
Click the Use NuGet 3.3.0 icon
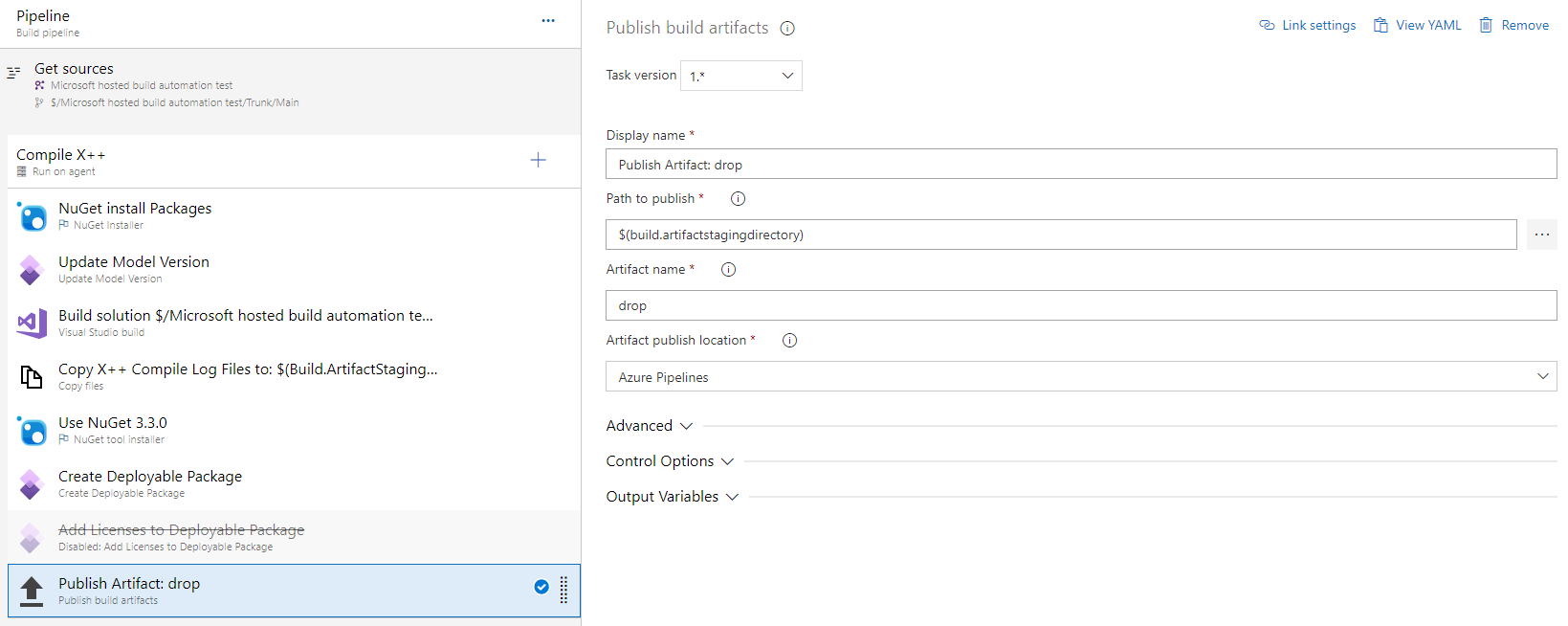click(x=32, y=431)
